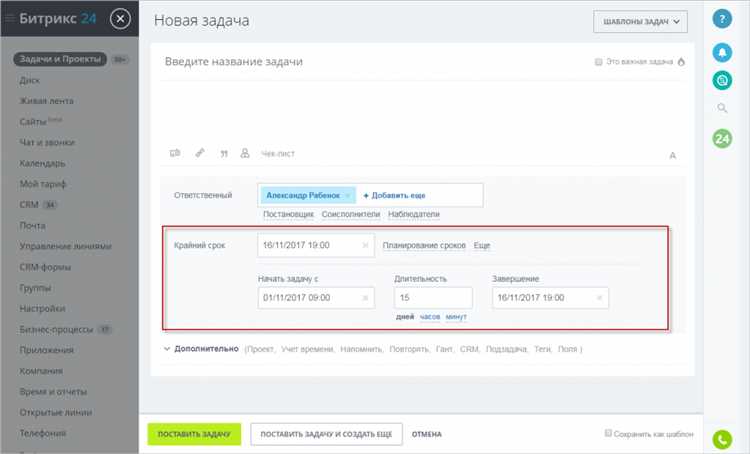Click 'Добавить еще' link
The height and width of the screenshot is (454, 750).
[x=394, y=195]
